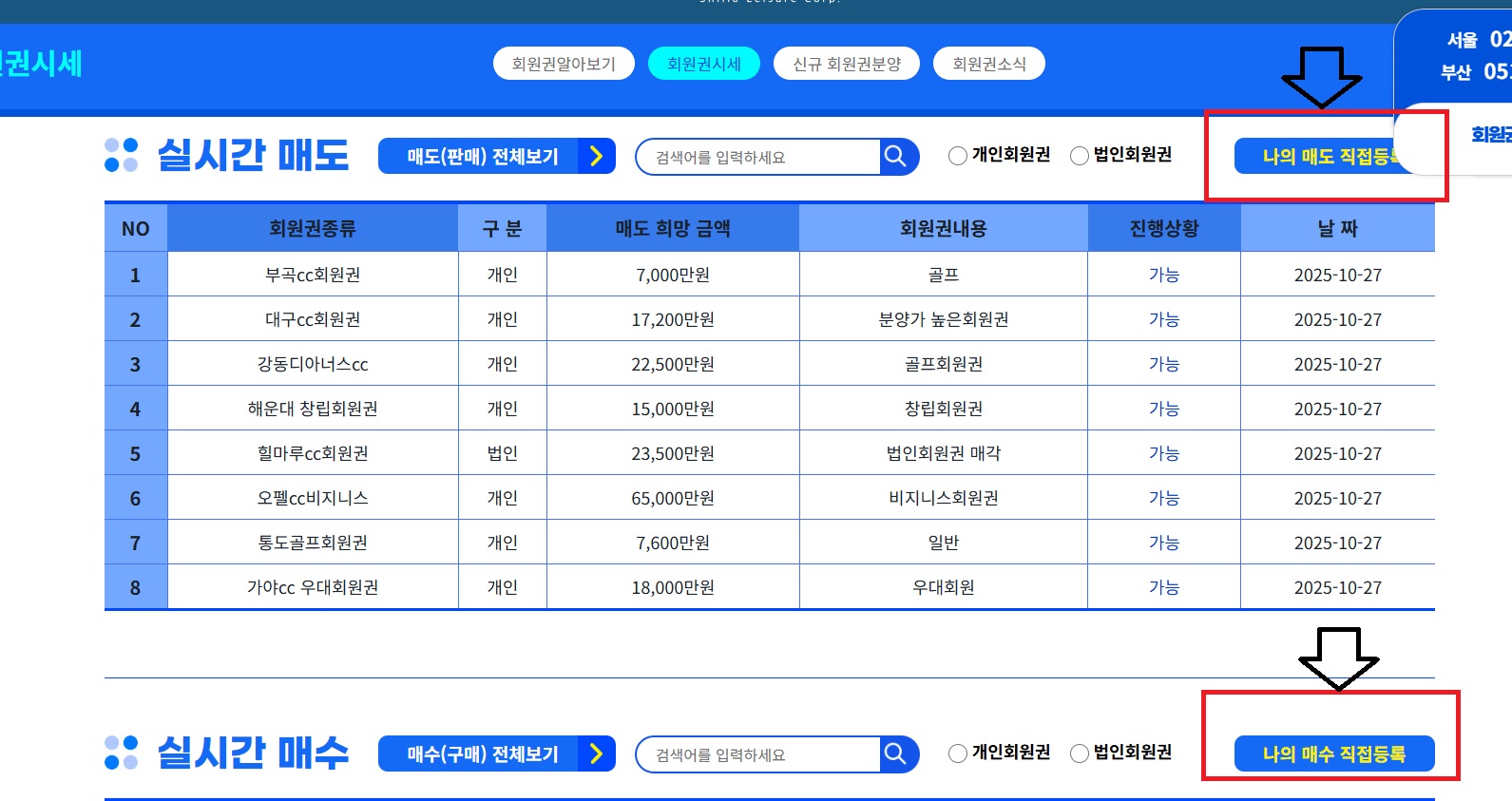Click 가능 status for 해운대 창립회원권
1512x801 pixels.
[x=1164, y=409]
